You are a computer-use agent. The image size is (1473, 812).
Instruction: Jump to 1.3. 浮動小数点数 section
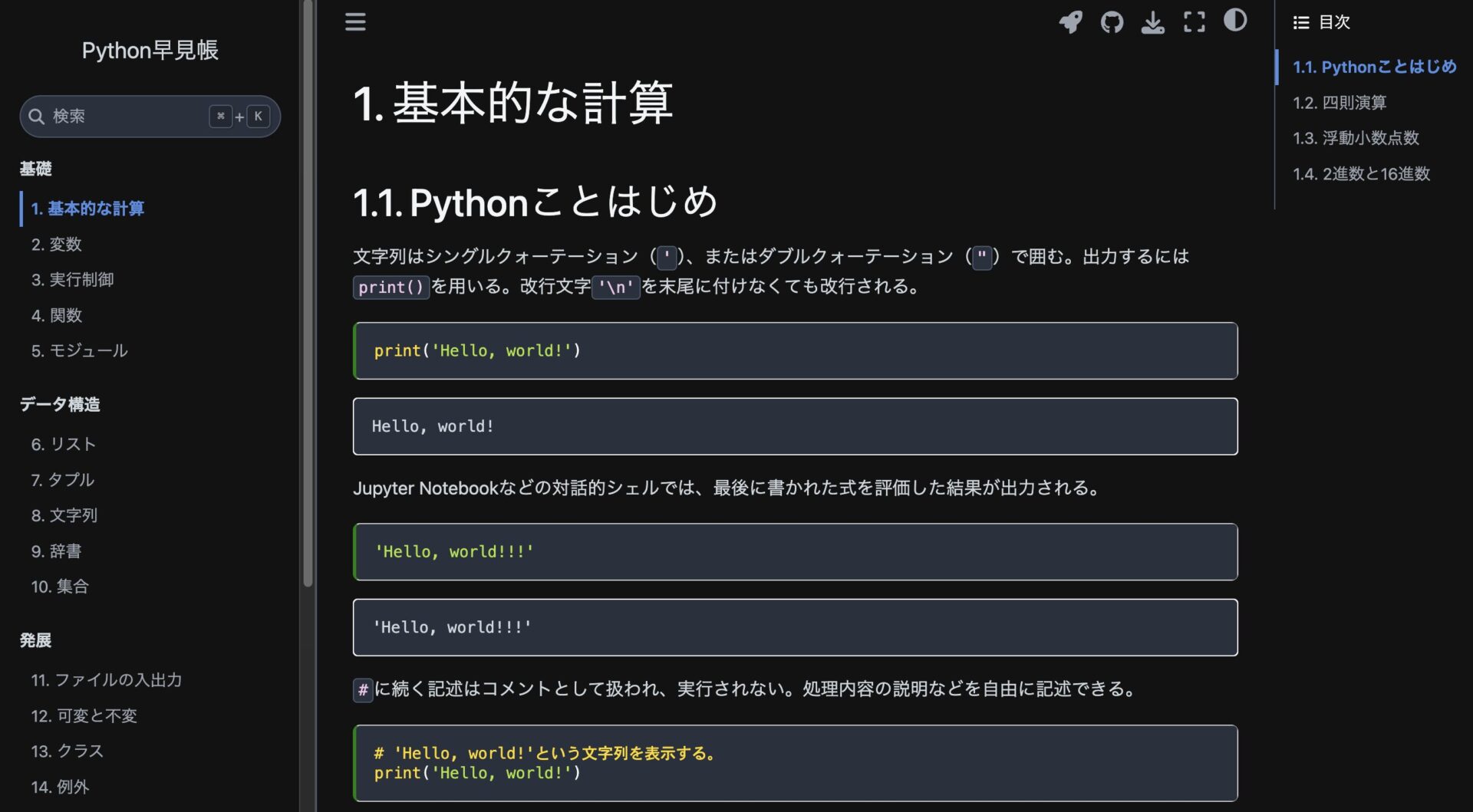click(x=1356, y=138)
